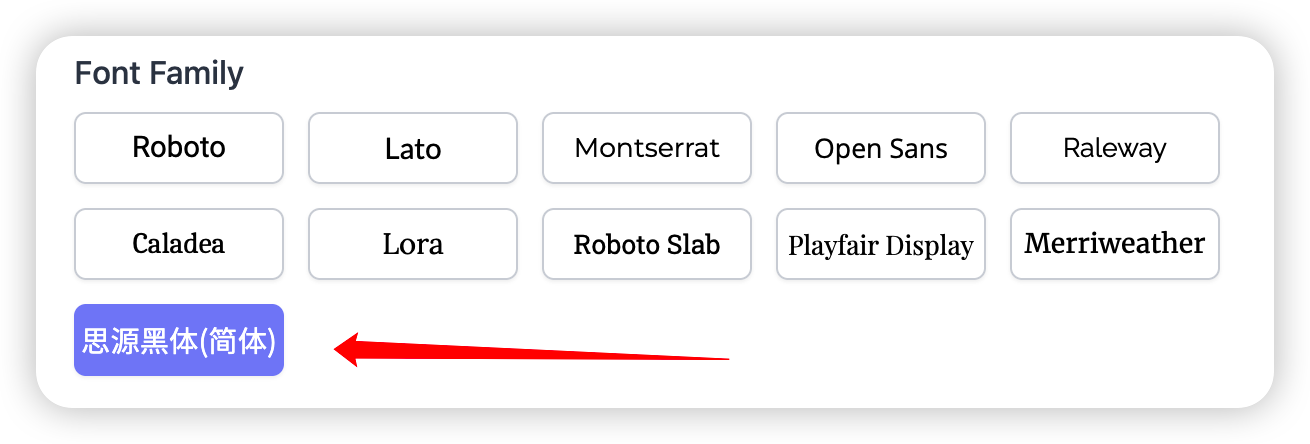
Task: Deselect the active purple Chinese font option
Action: pyautogui.click(x=179, y=340)
